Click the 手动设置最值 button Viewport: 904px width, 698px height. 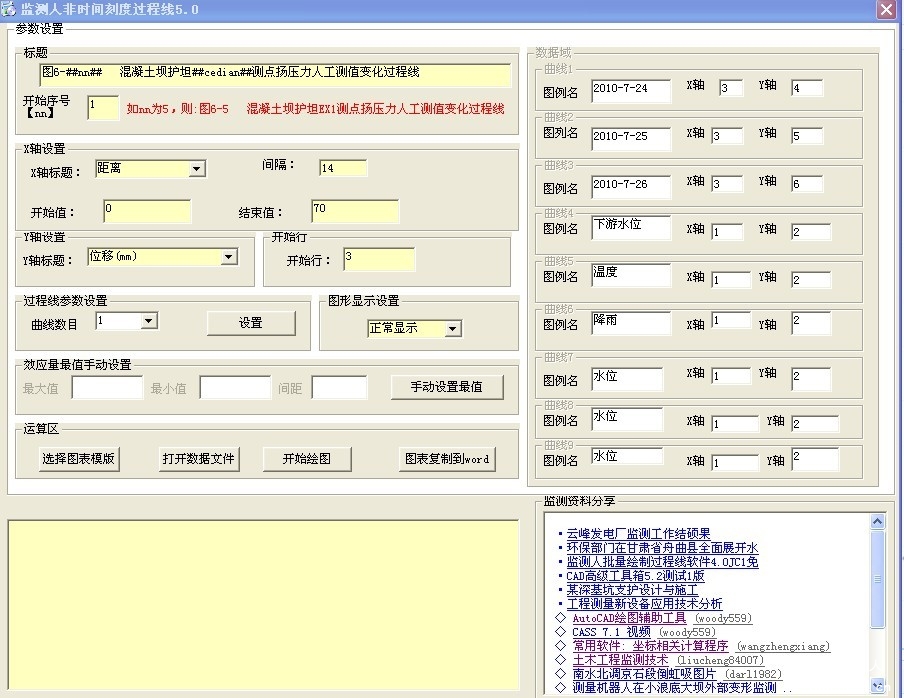coord(447,387)
